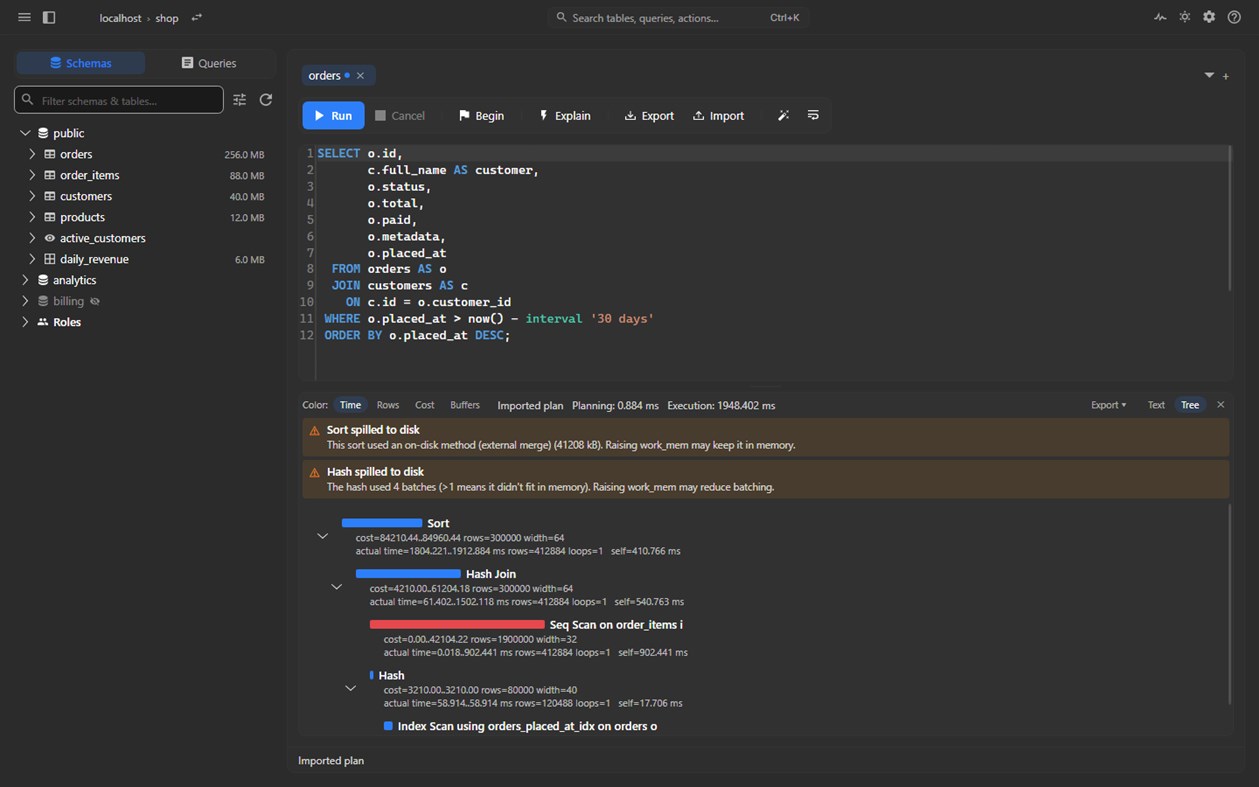Click in the schema filter field
Screen dimensions: 1259x787
pos(119,100)
